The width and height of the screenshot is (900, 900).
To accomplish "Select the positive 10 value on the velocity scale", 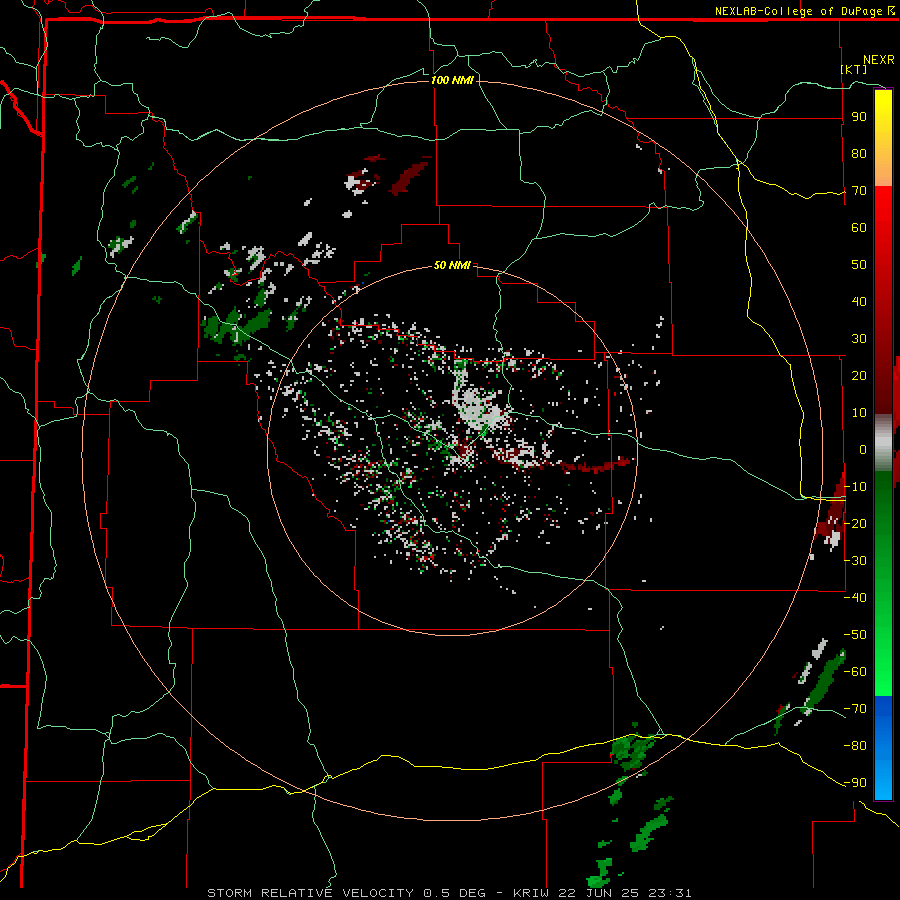I will pyautogui.click(x=859, y=413).
